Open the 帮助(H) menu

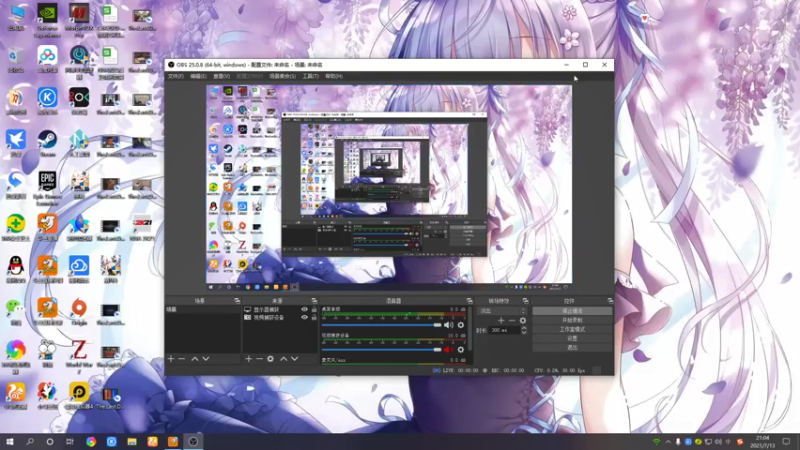334,76
